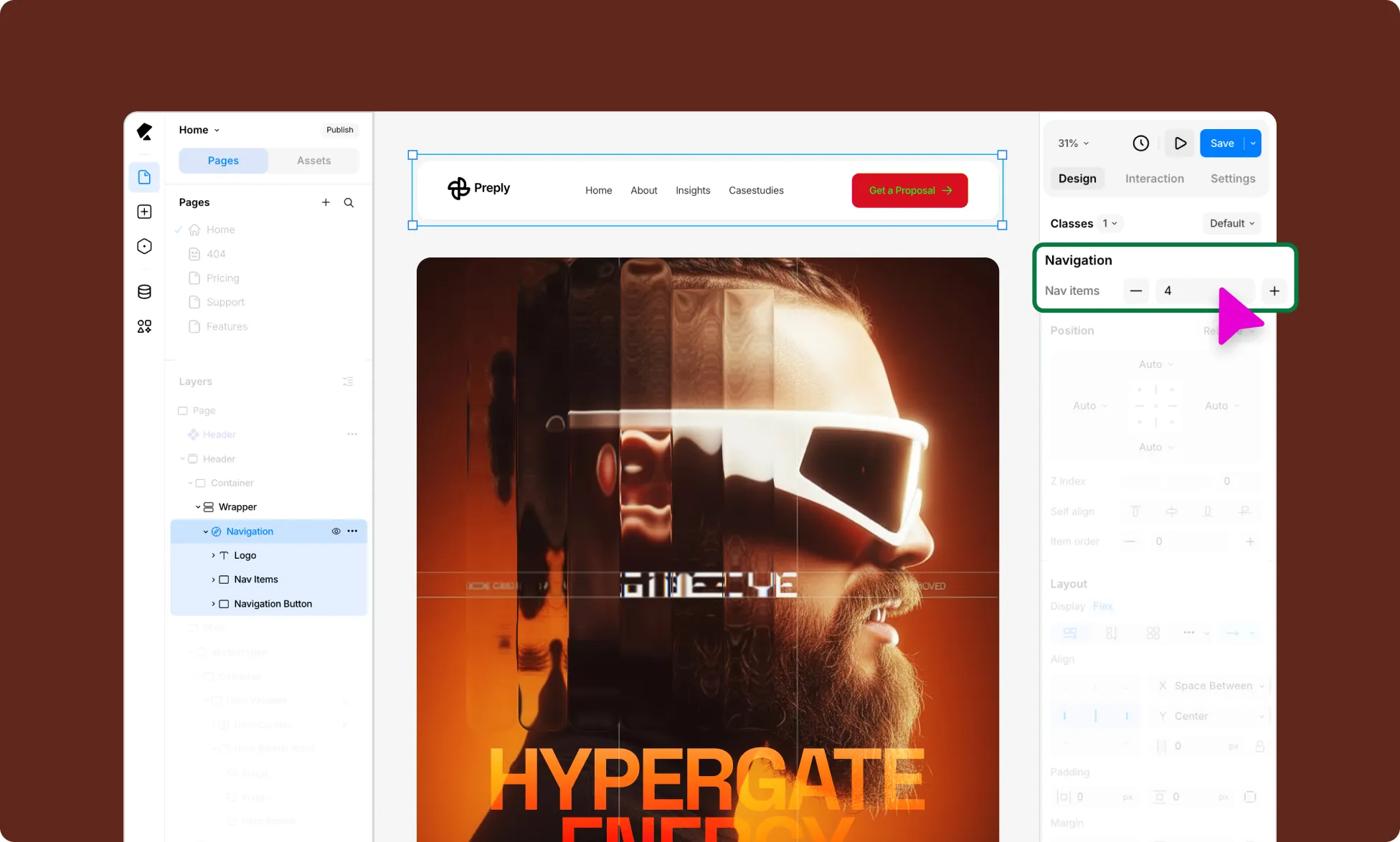Click the Casestudies nav link on canvas
This screenshot has width=1400, height=842.
(x=756, y=191)
